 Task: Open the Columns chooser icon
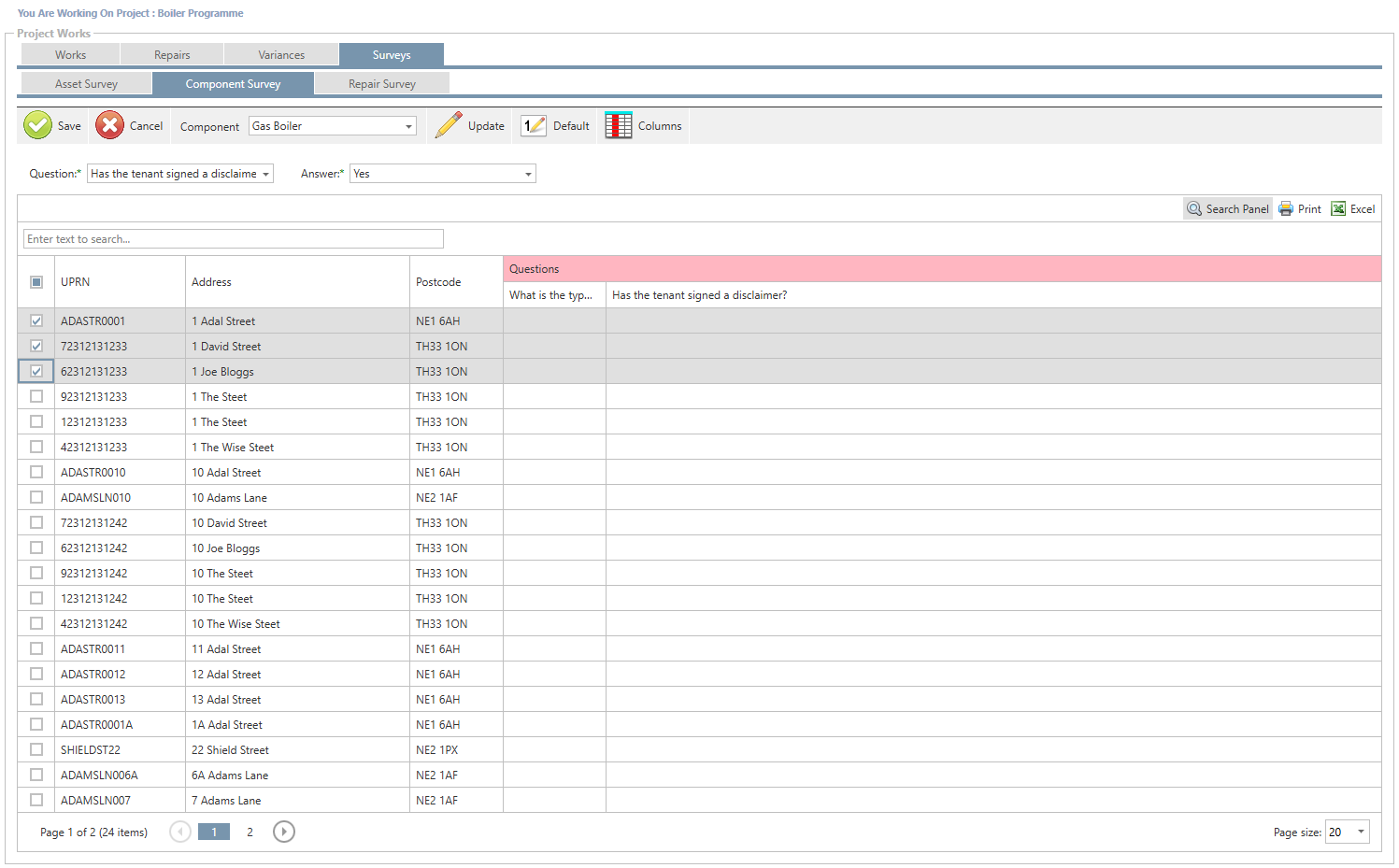click(x=618, y=125)
